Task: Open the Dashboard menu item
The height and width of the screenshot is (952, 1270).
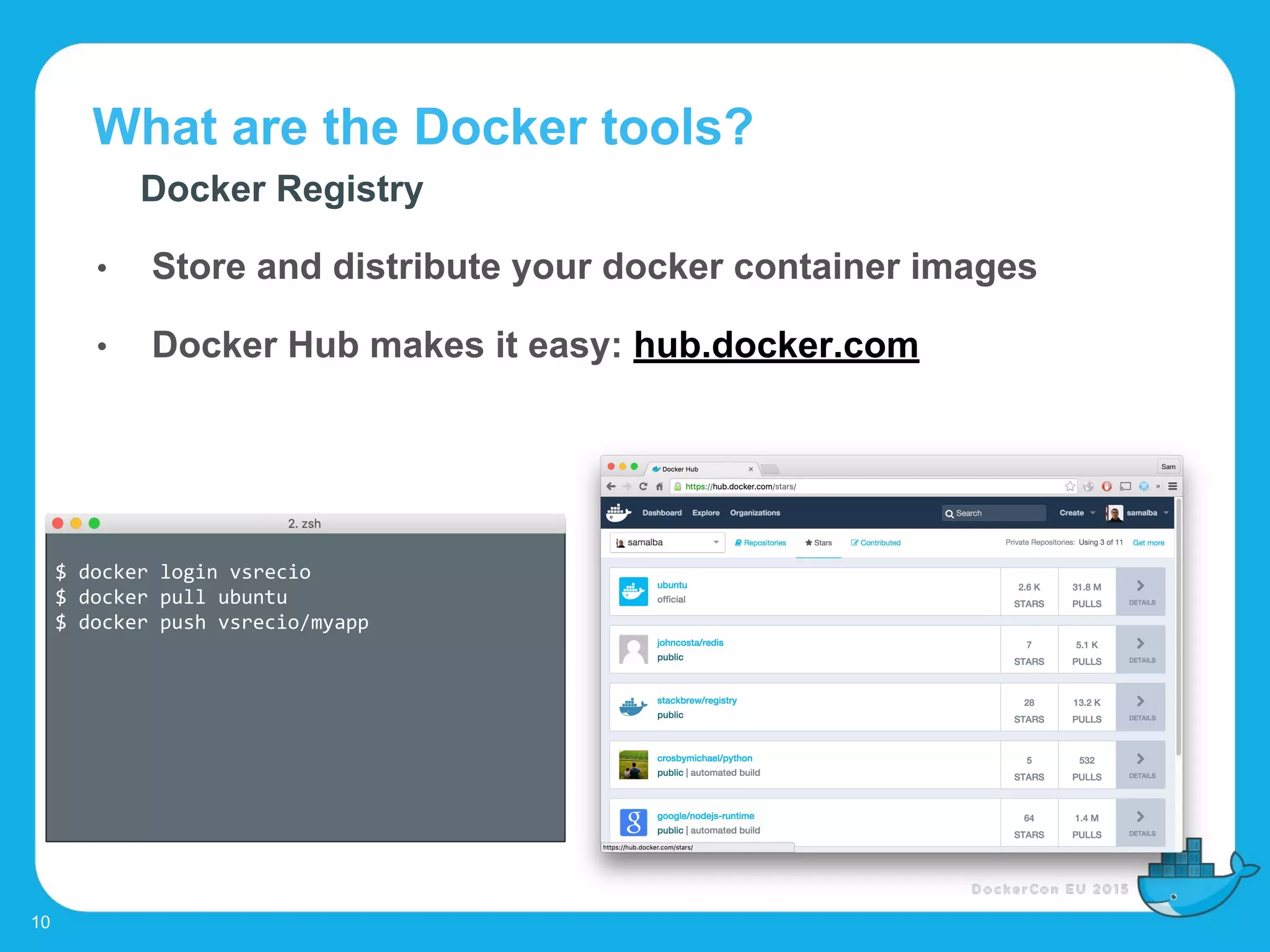Action: [662, 513]
